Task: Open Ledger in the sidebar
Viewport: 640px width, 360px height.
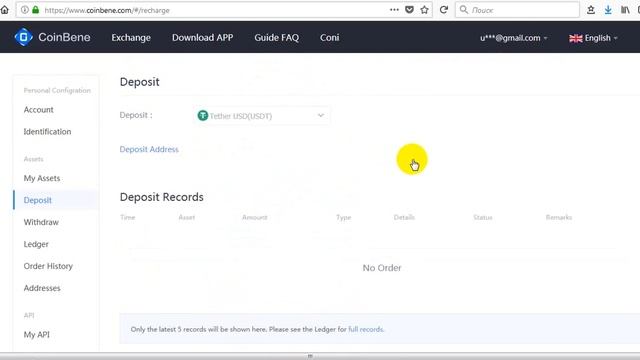Action: pos(36,244)
